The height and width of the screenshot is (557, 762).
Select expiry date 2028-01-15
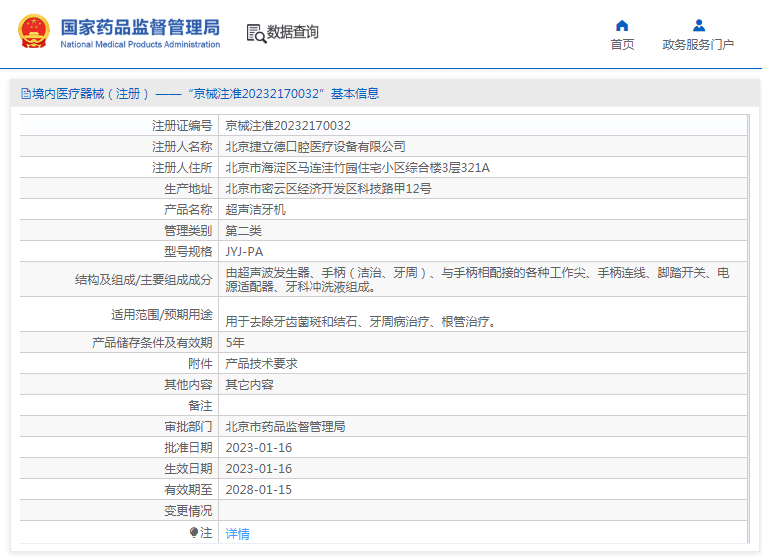(x=259, y=489)
